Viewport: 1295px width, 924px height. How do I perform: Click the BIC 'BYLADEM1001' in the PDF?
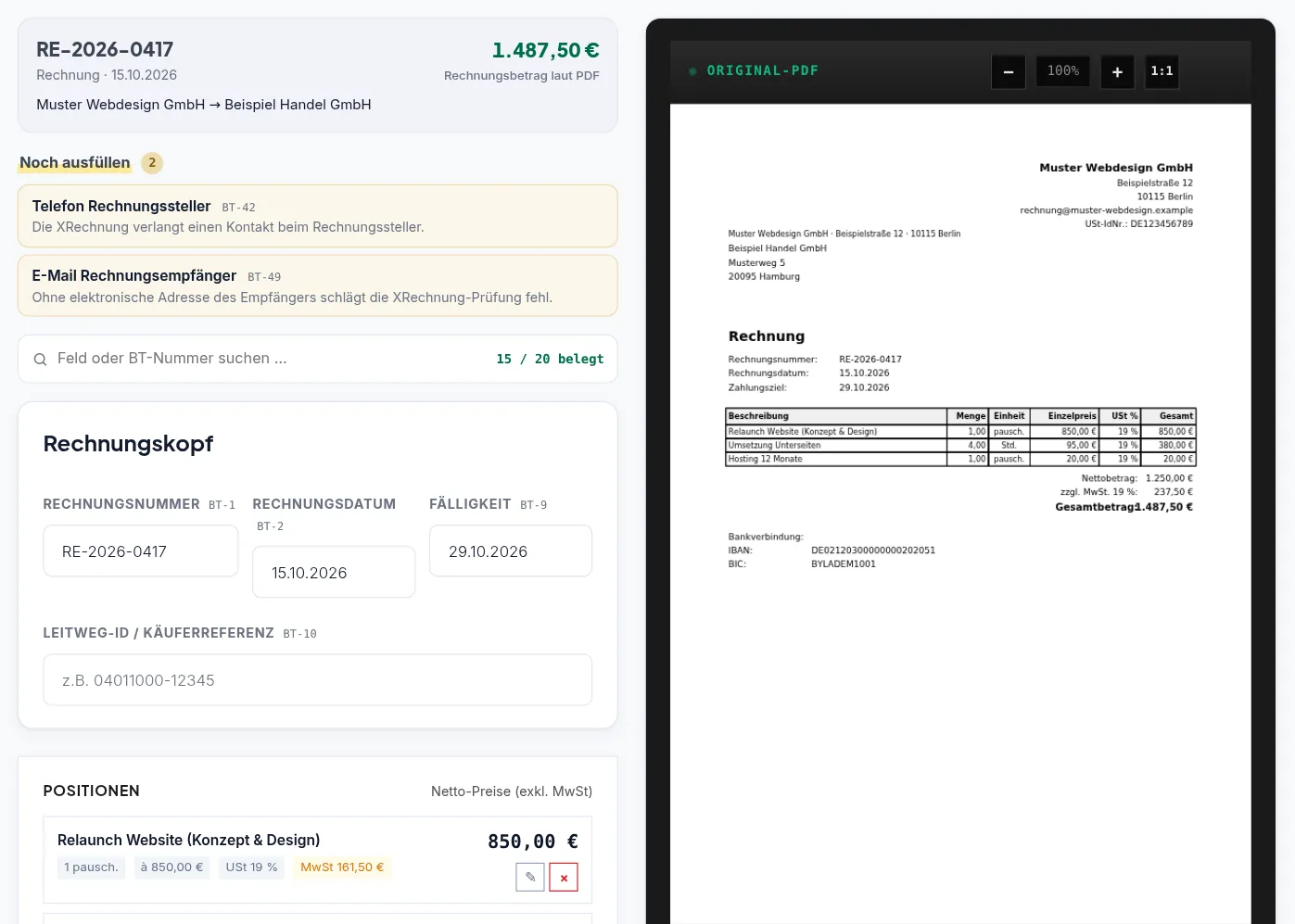coord(844,564)
